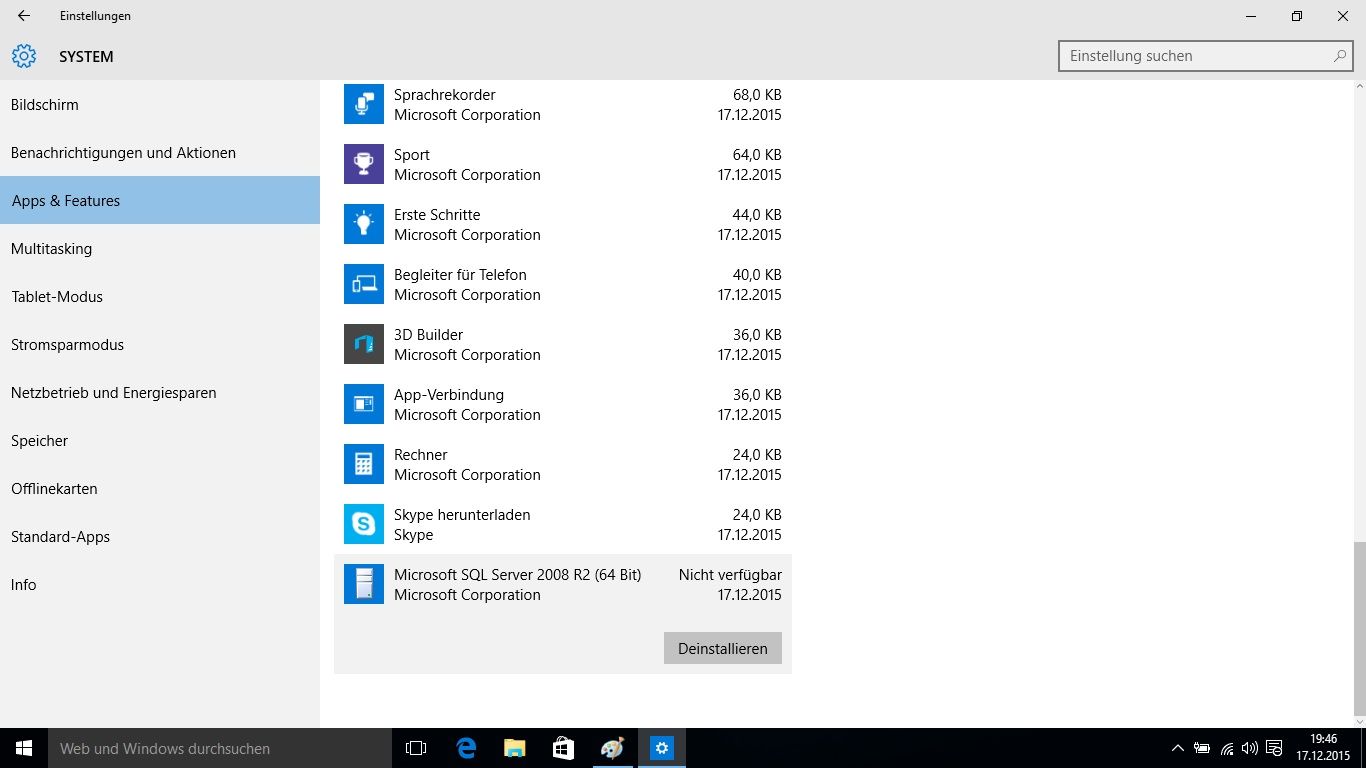Select the Begleiter für Telefon name
This screenshot has height=768, width=1366.
(460, 275)
